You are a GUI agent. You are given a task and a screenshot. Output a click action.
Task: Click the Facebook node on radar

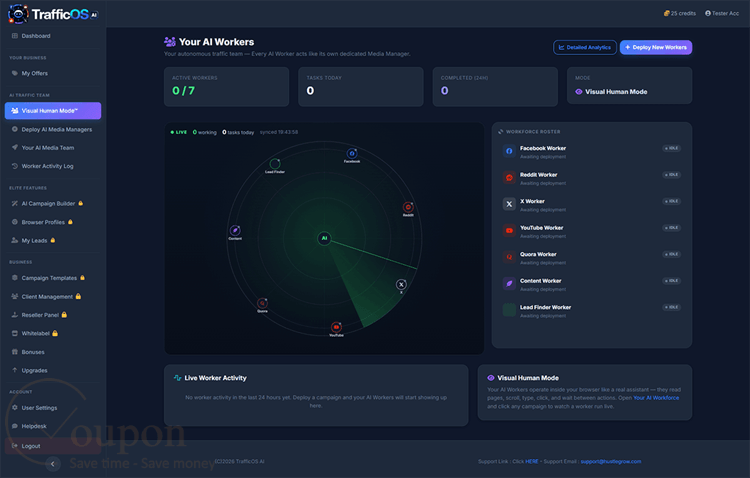click(x=352, y=154)
